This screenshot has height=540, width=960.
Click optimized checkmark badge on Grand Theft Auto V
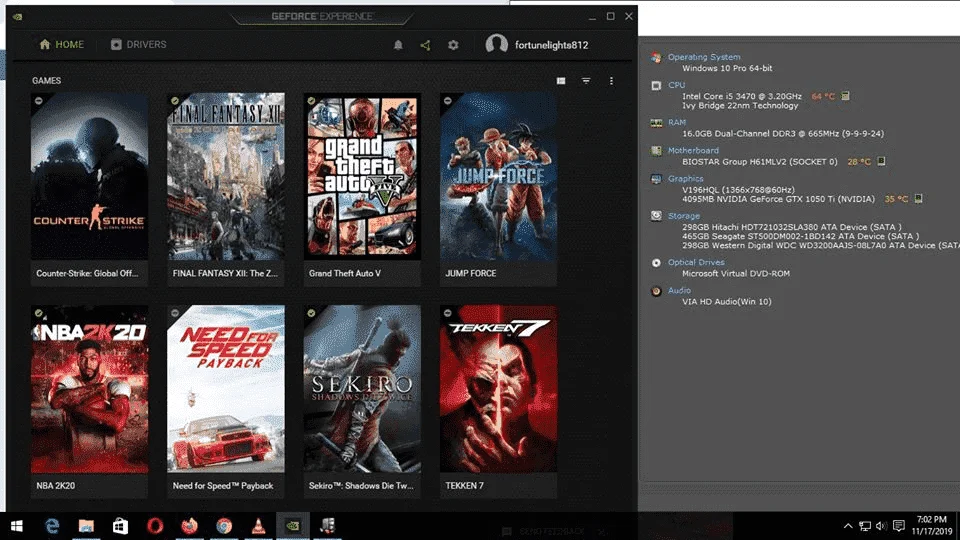(312, 100)
